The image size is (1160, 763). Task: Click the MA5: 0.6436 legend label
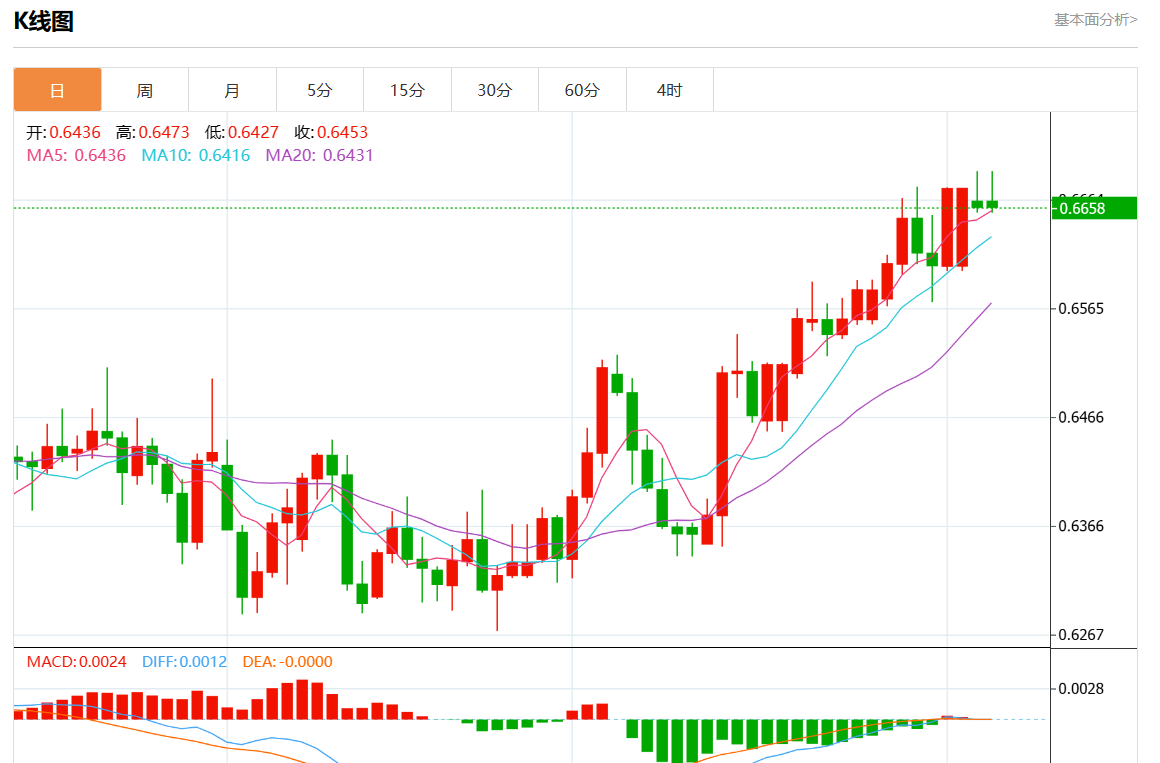76,155
